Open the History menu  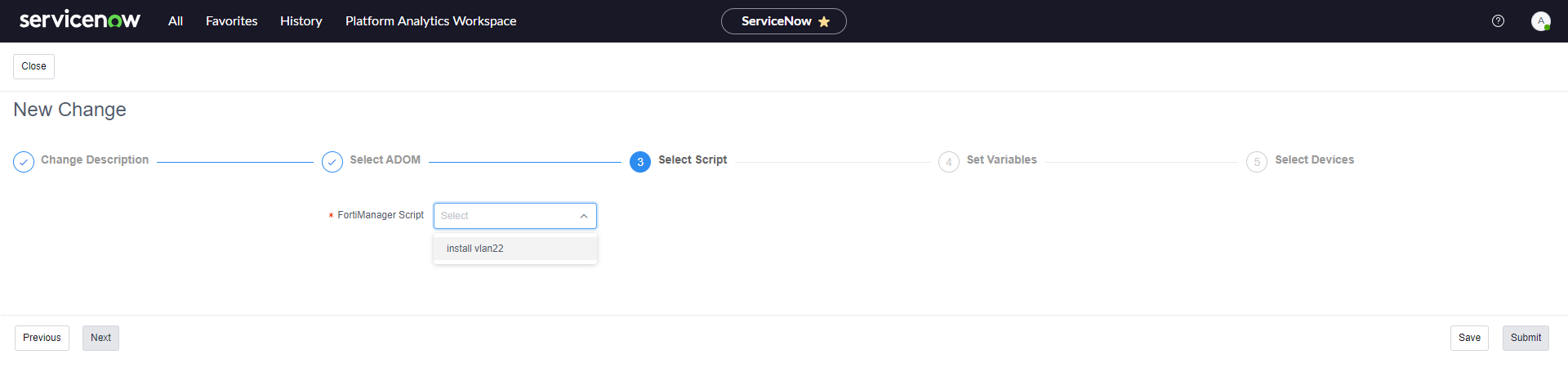301,21
